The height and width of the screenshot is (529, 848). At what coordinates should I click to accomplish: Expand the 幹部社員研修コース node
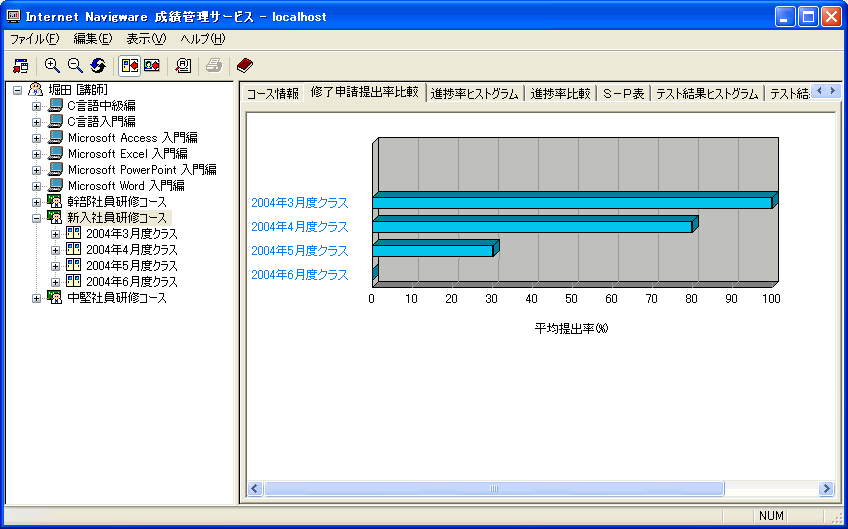(x=36, y=202)
